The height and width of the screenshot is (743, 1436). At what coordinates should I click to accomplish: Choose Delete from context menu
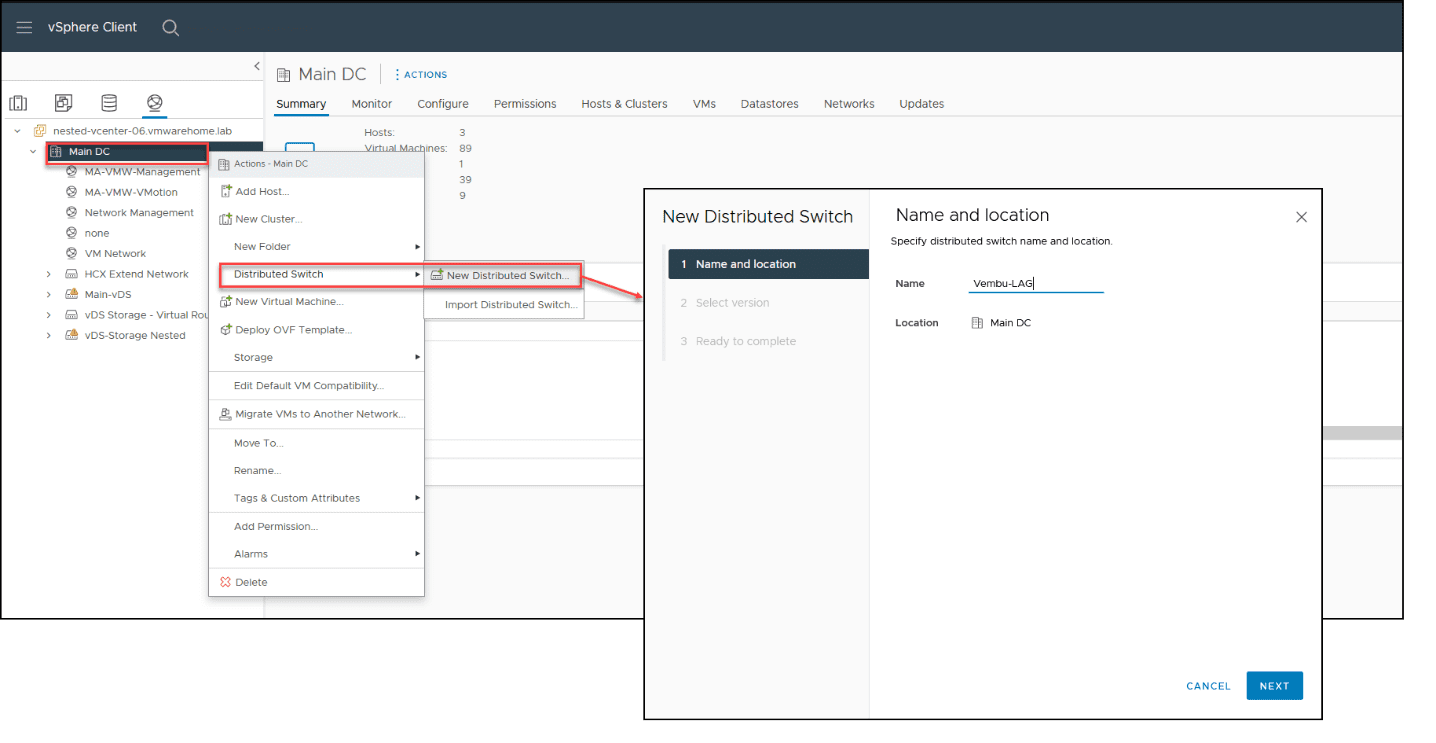point(316,583)
